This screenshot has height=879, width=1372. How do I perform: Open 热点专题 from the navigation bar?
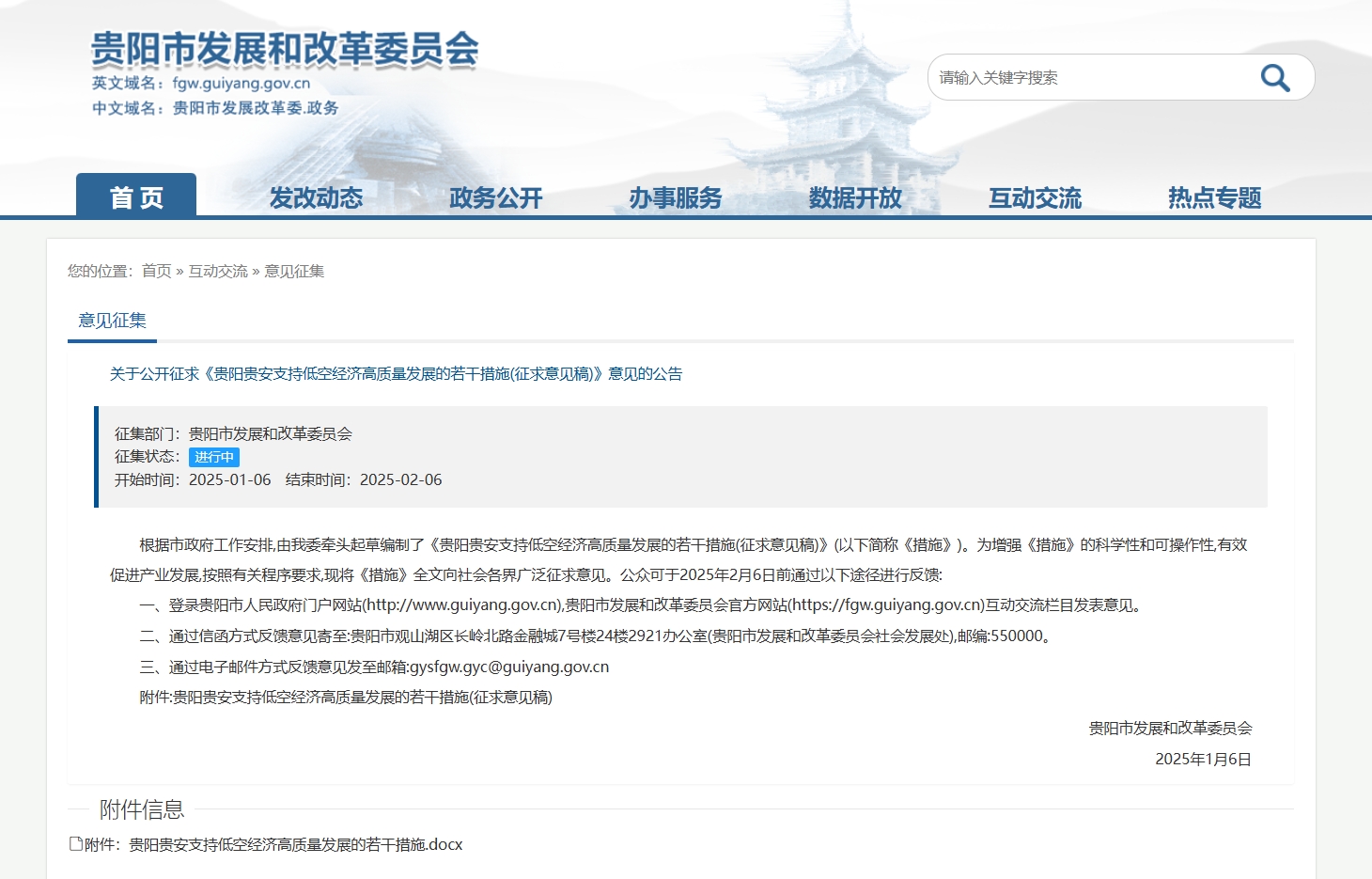(1214, 197)
